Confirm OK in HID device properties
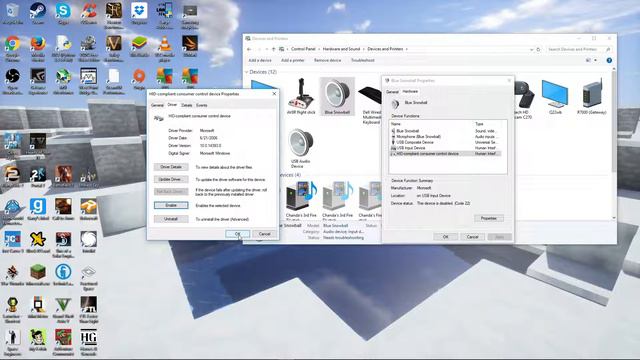This screenshot has height=360, width=640. tap(237, 234)
